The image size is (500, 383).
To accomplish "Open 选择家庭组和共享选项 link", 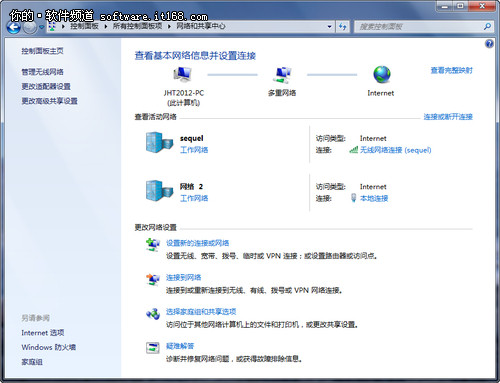I will pos(201,312).
